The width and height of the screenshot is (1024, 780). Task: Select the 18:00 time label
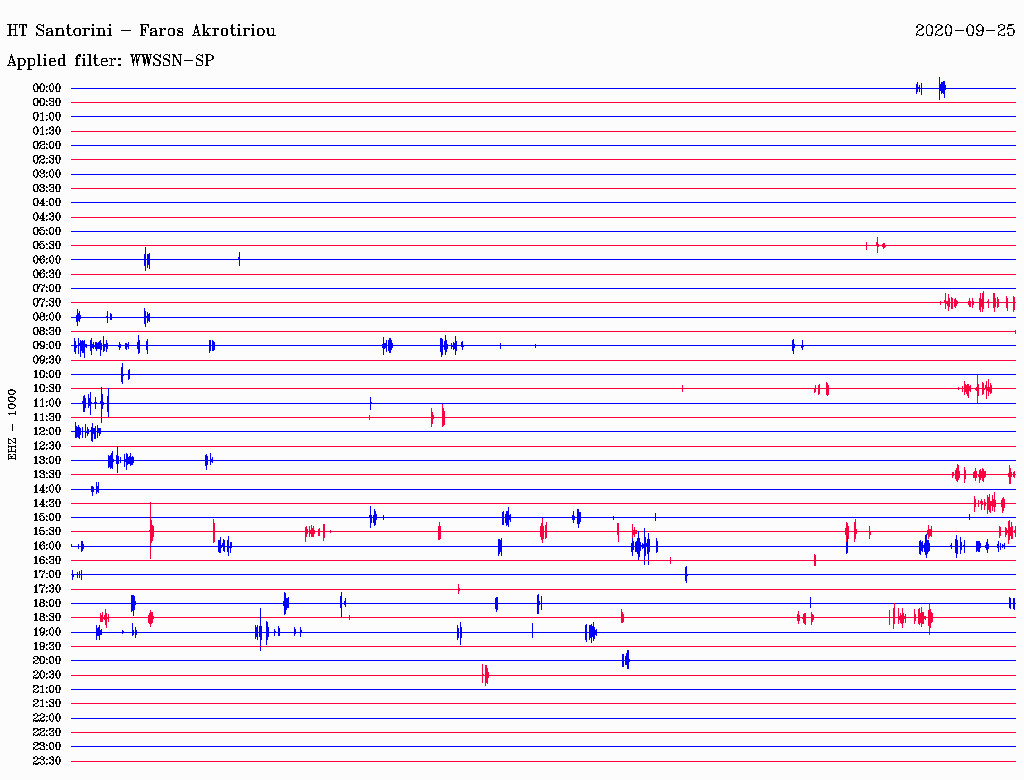(47, 604)
